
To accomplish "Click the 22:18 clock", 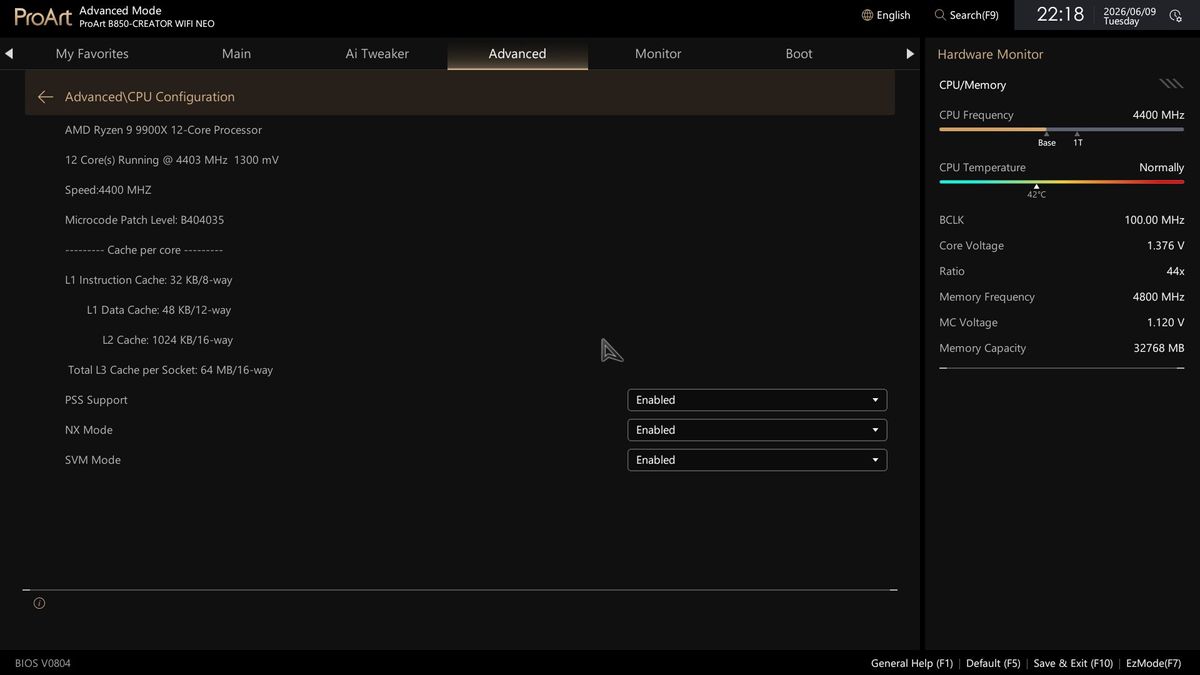I will pos(1060,15).
